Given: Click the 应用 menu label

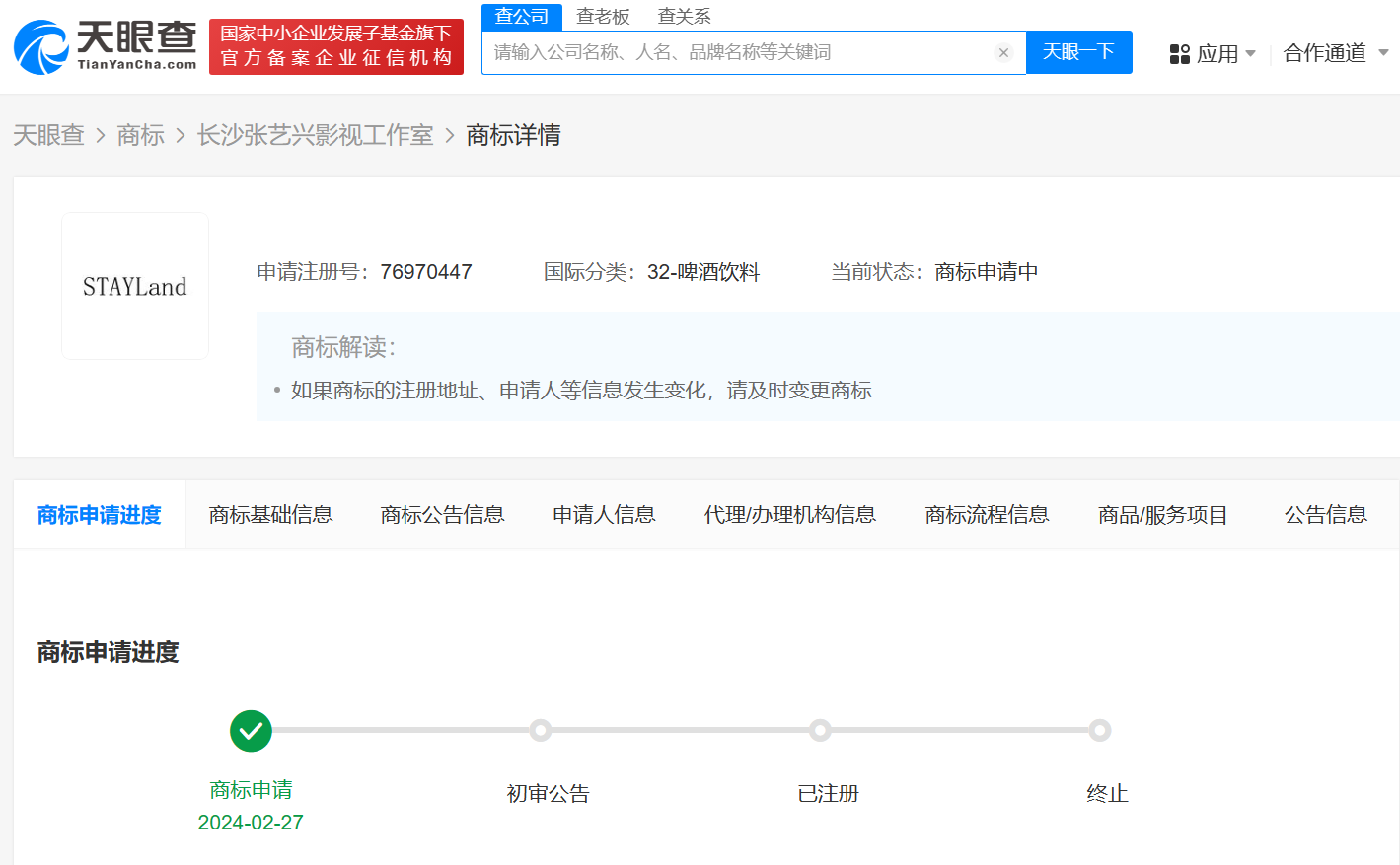Looking at the screenshot, I should (1217, 54).
